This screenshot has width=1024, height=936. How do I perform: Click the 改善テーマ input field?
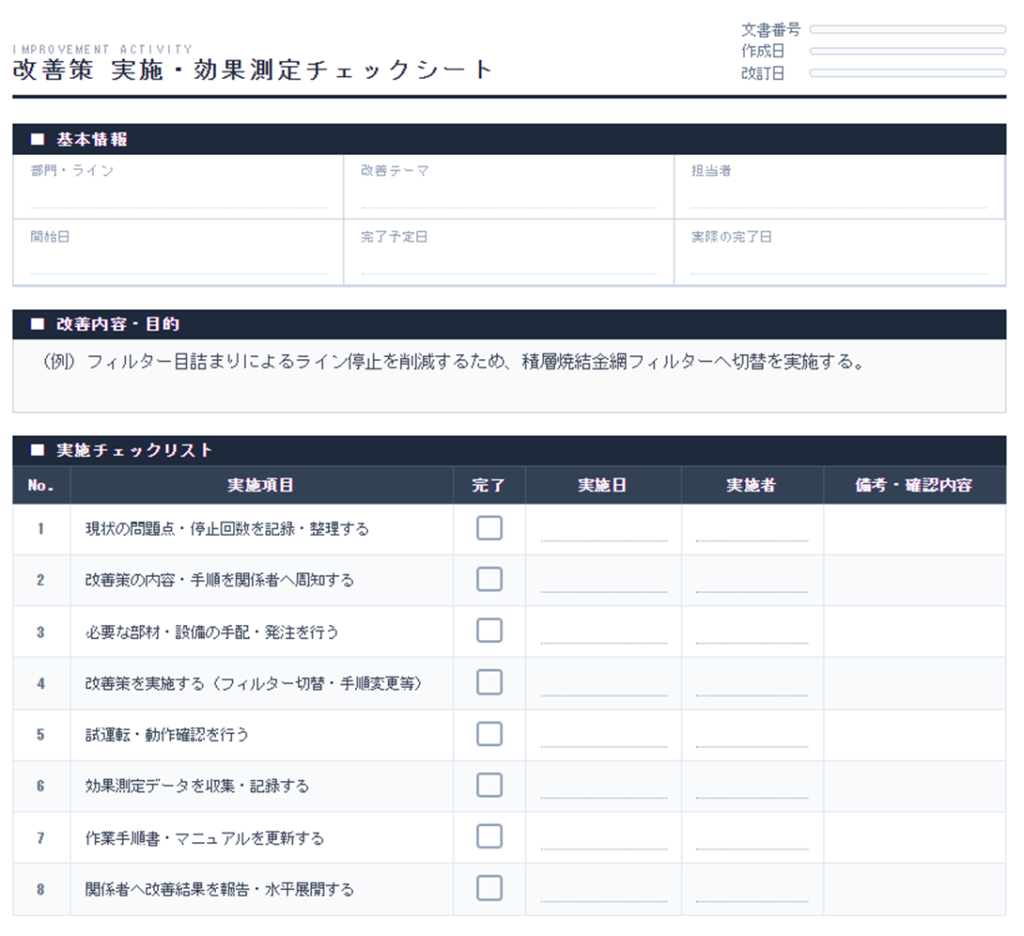(508, 197)
